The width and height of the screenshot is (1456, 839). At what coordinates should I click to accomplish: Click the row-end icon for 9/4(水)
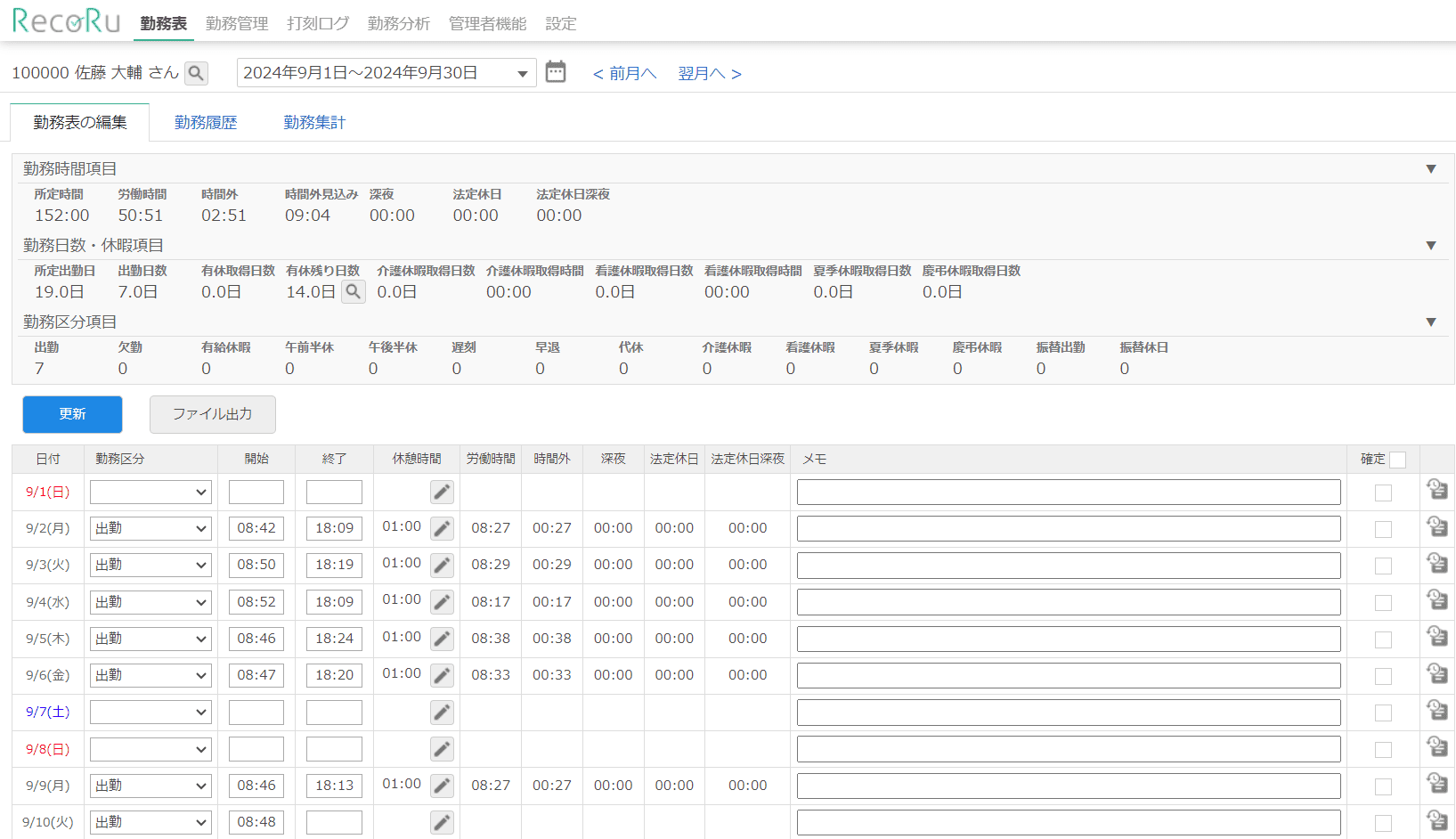[1436, 600]
